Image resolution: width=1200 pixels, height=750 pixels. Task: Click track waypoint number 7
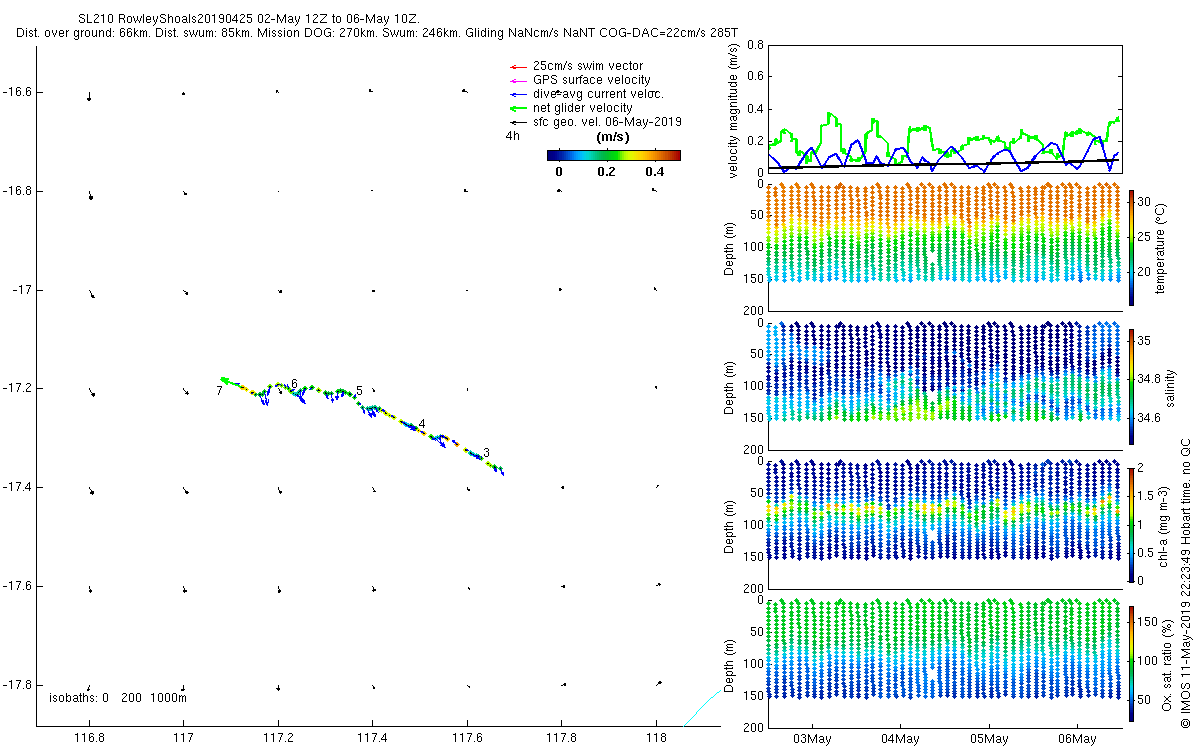219,391
